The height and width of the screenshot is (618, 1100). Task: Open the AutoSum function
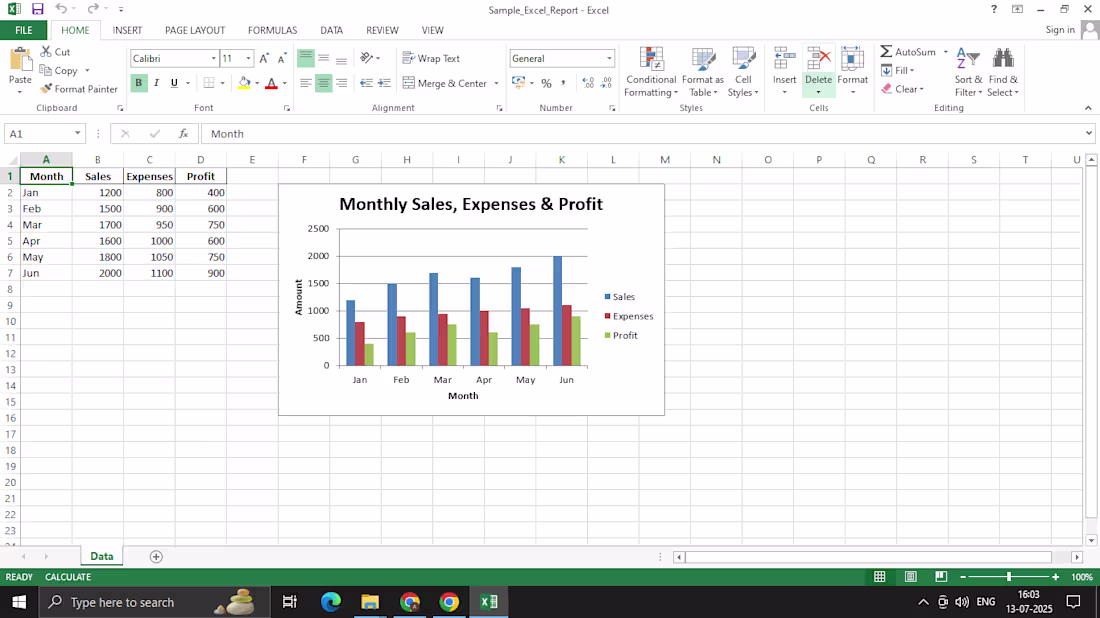(910, 51)
